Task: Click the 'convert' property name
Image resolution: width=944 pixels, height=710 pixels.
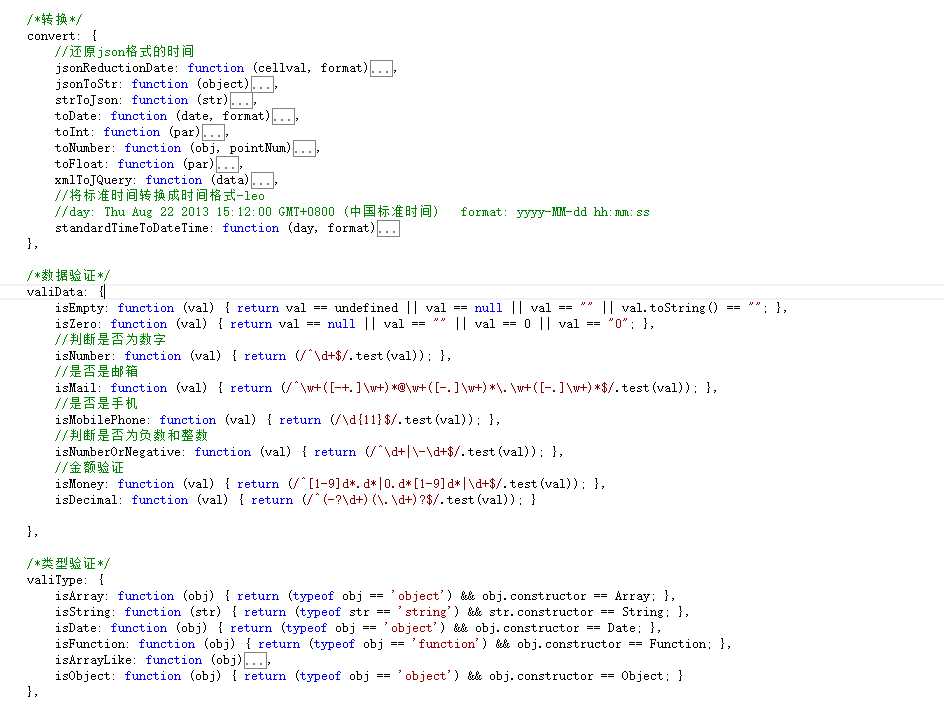Action: [x=51, y=36]
